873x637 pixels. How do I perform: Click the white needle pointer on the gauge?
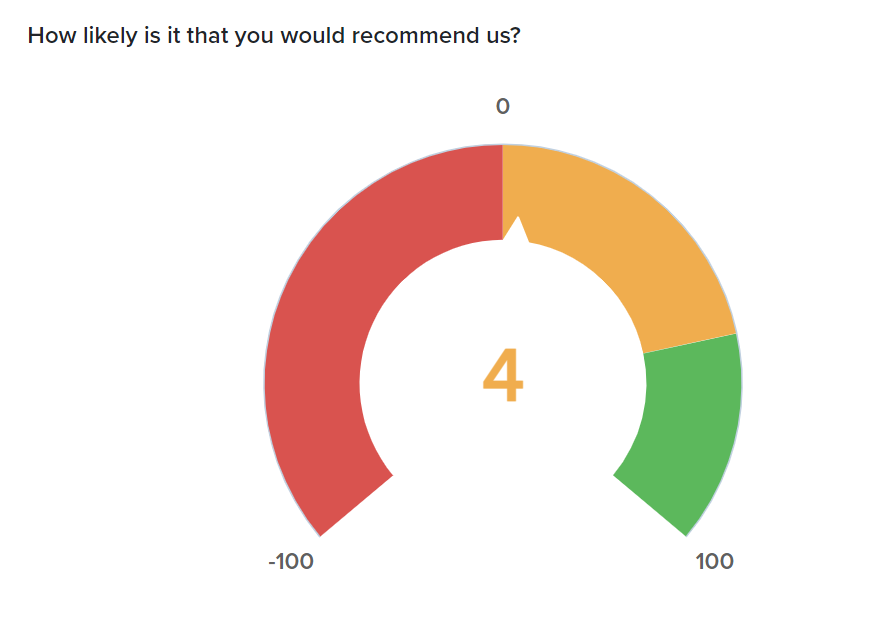point(516,230)
